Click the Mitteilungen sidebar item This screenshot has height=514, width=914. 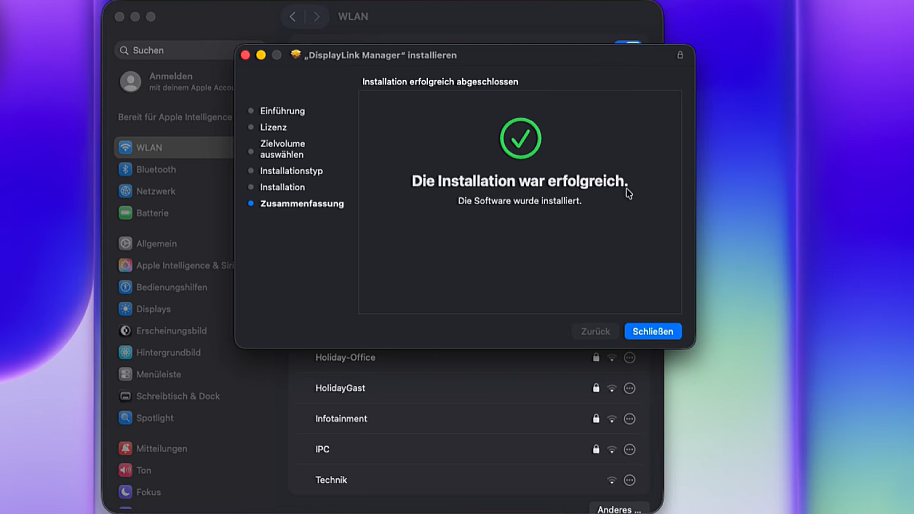click(161, 449)
